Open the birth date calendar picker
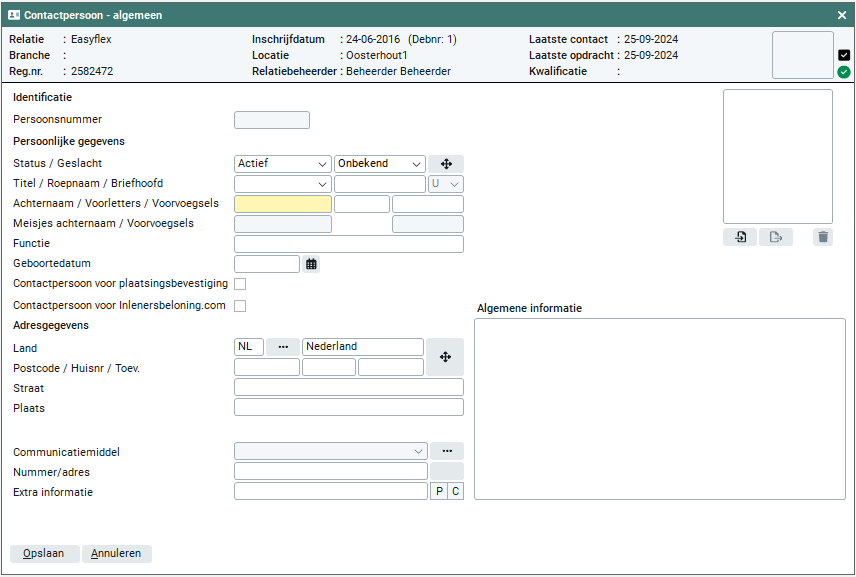 [311, 264]
